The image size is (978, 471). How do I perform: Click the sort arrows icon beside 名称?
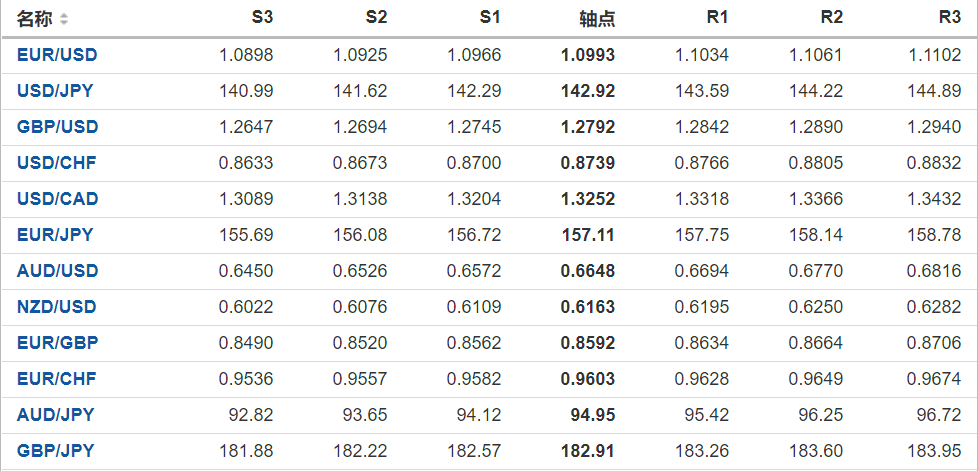(x=65, y=19)
